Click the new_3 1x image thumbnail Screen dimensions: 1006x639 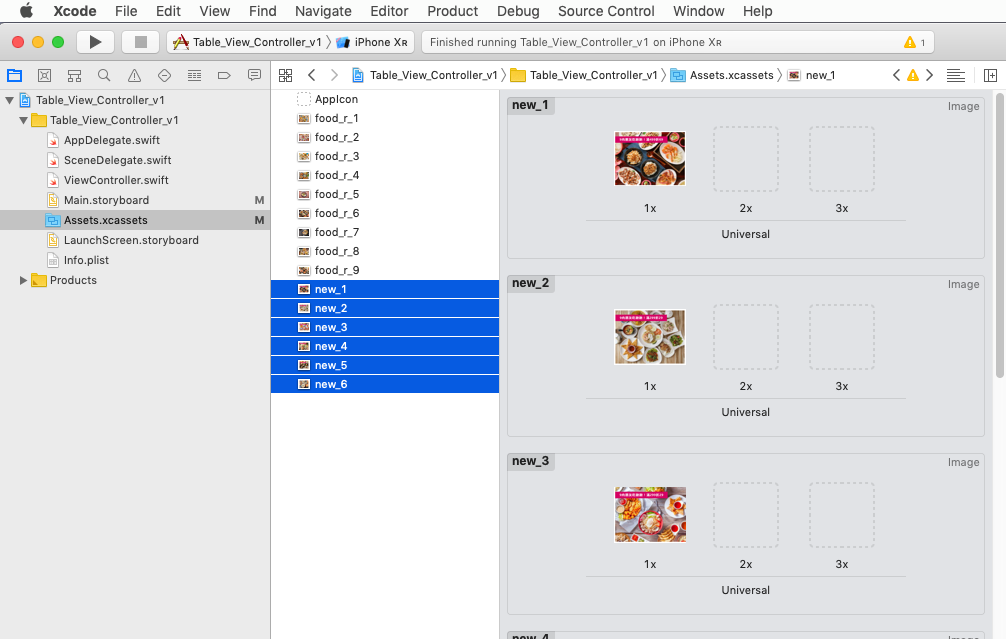(x=650, y=515)
